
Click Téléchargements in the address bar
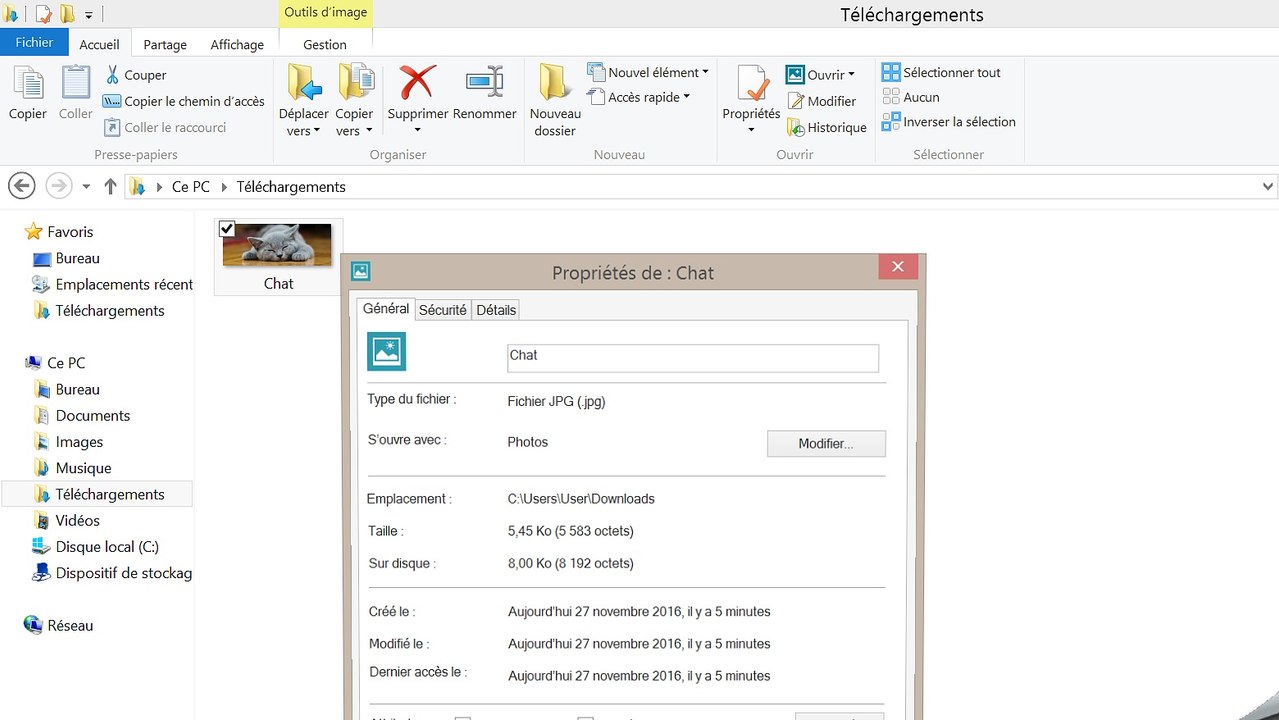(291, 187)
